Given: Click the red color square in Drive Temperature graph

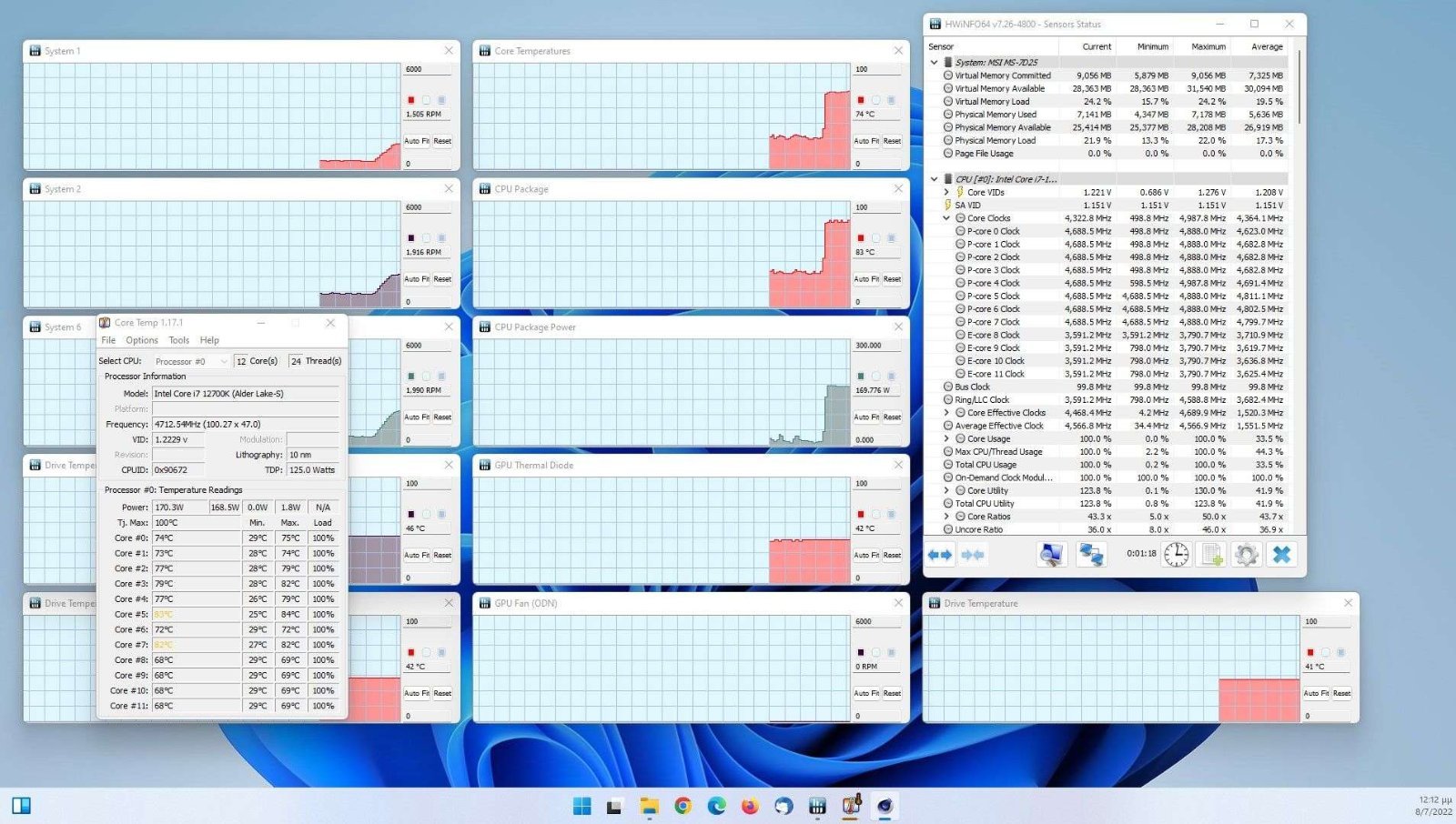Looking at the screenshot, I should [x=1310, y=652].
